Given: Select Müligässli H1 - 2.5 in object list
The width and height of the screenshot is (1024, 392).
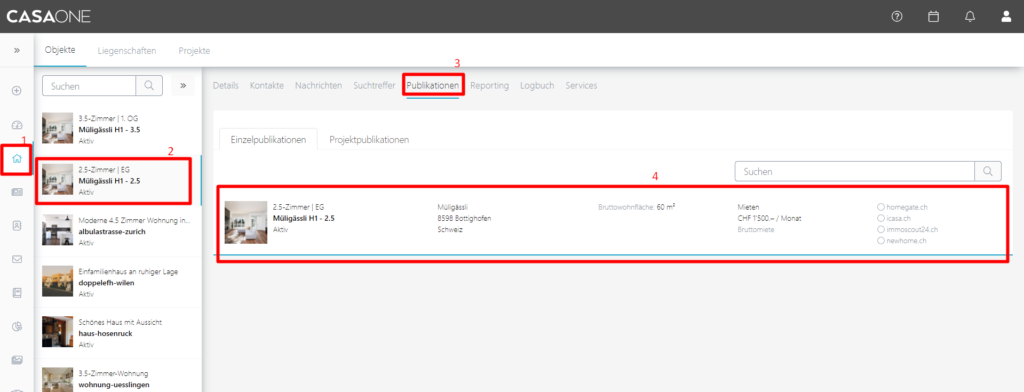Looking at the screenshot, I should (x=118, y=180).
